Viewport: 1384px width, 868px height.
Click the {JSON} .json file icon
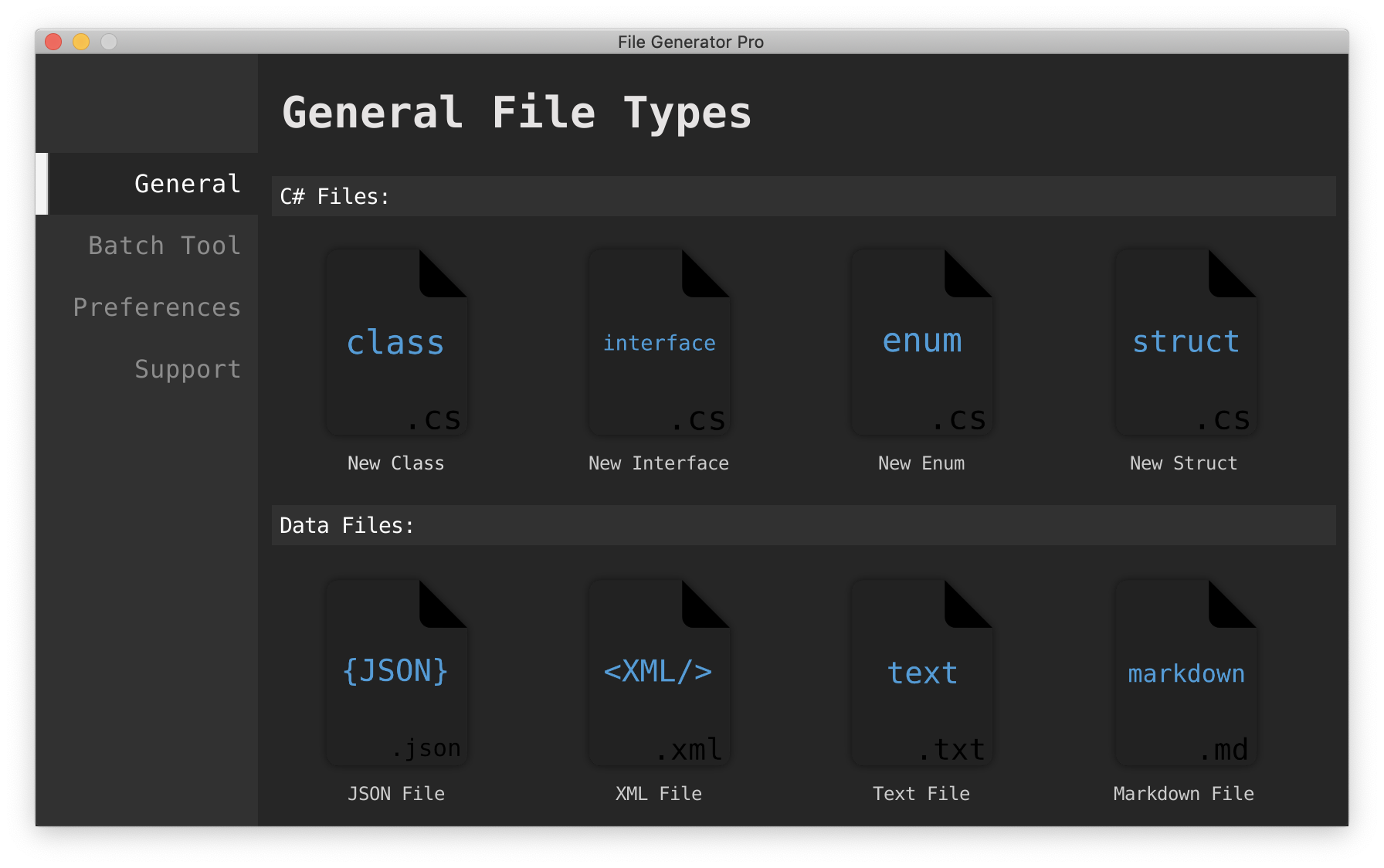pos(396,673)
